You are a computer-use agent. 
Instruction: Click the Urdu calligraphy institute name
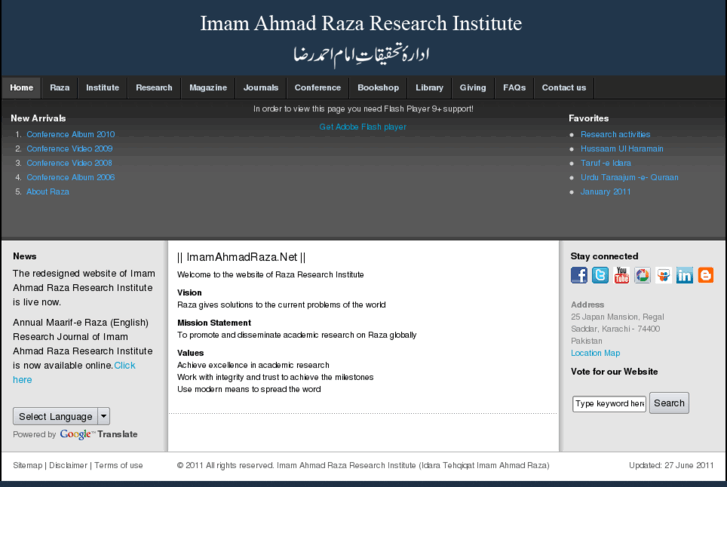(x=361, y=56)
